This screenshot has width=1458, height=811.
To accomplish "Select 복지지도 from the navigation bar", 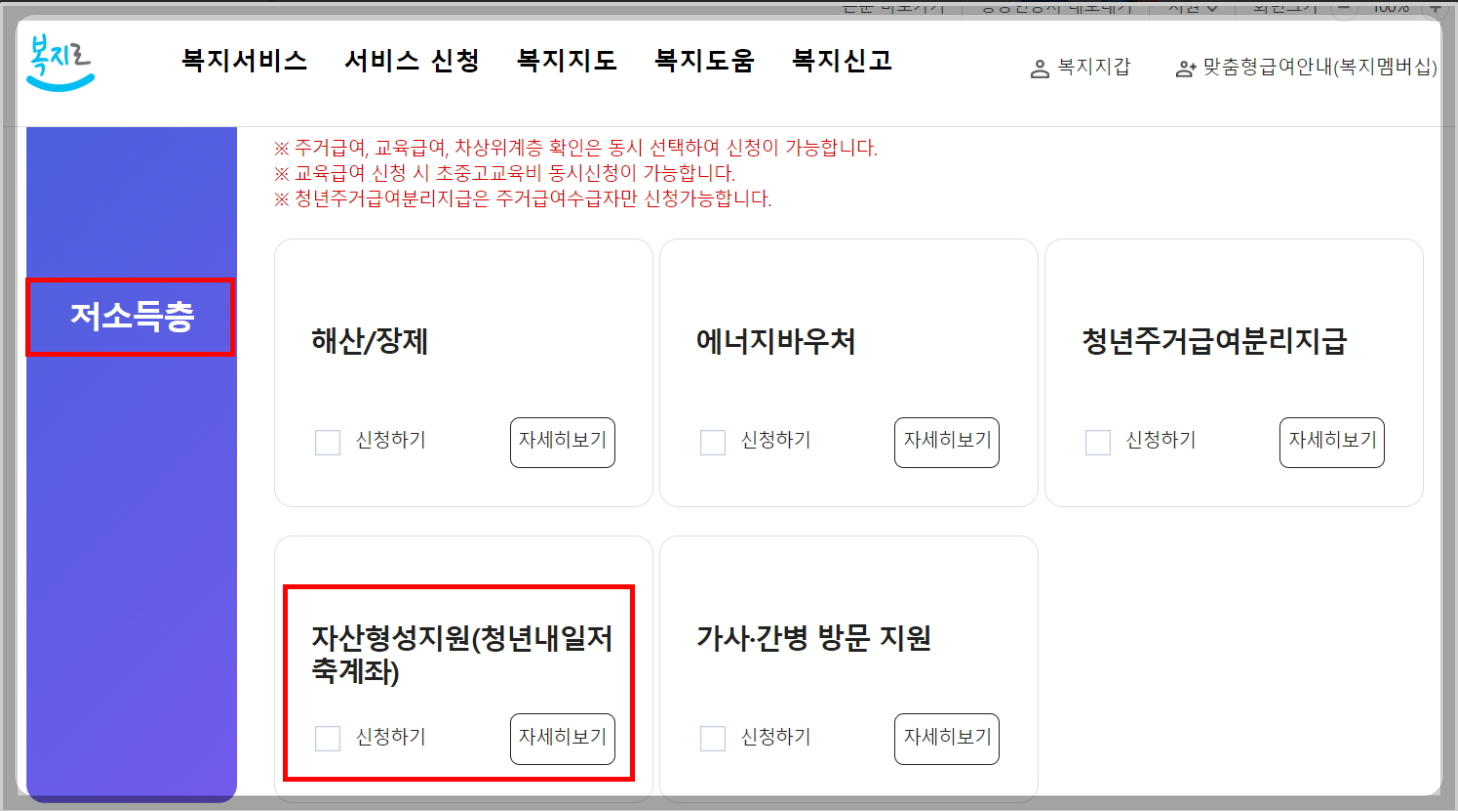I will [566, 60].
